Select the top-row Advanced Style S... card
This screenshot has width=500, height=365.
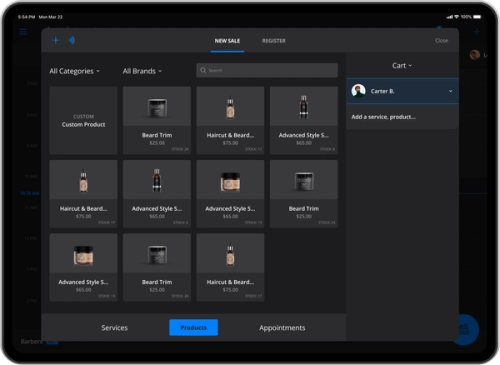click(x=304, y=121)
